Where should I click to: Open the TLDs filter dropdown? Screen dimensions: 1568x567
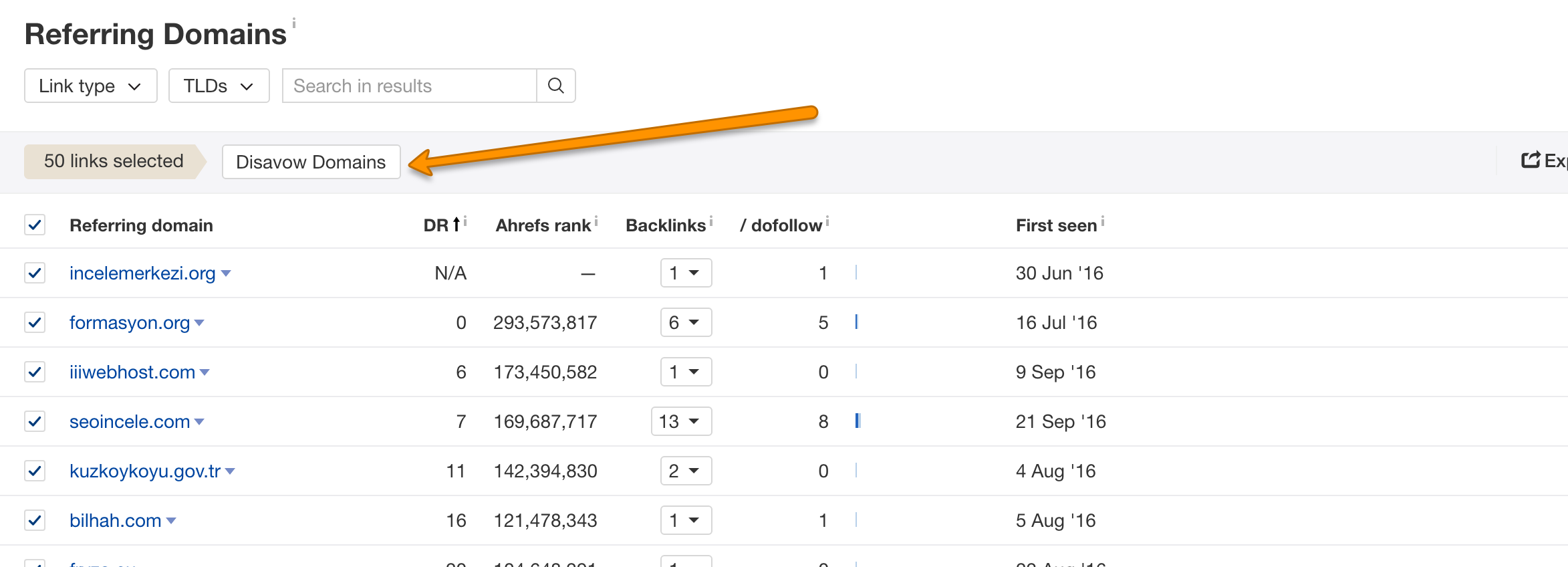219,86
